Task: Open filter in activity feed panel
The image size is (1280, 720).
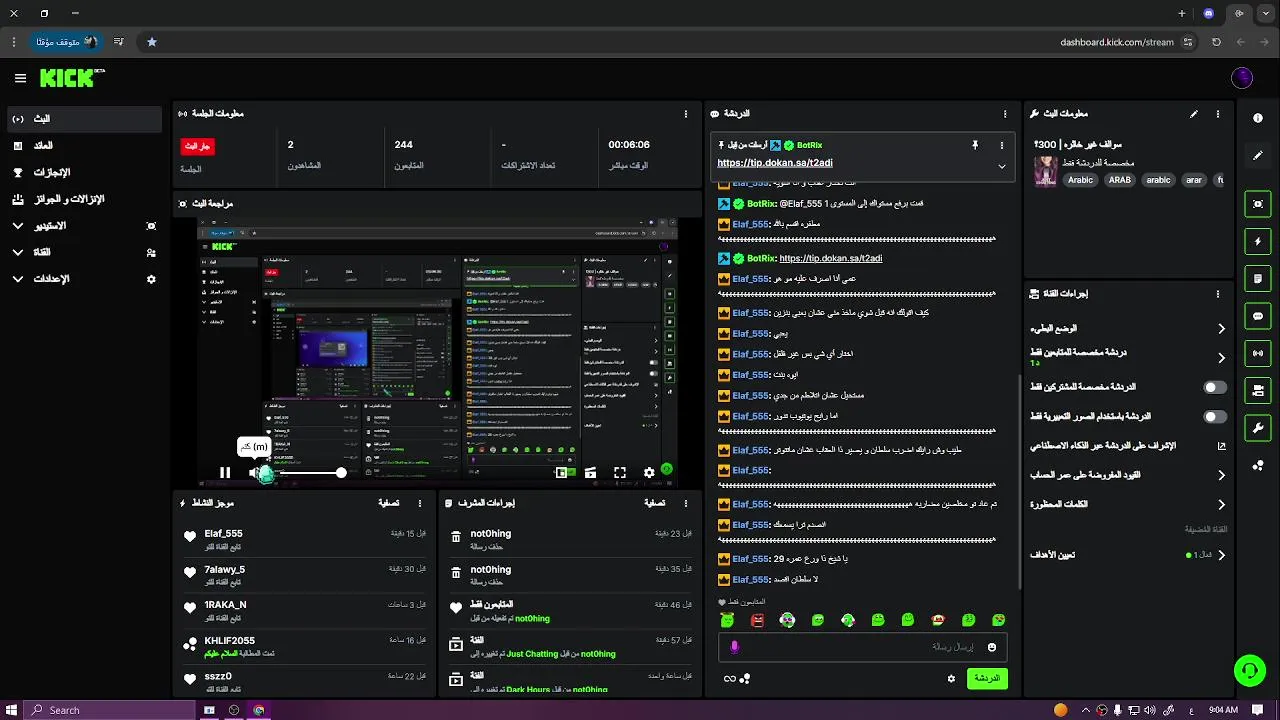Action: click(389, 503)
